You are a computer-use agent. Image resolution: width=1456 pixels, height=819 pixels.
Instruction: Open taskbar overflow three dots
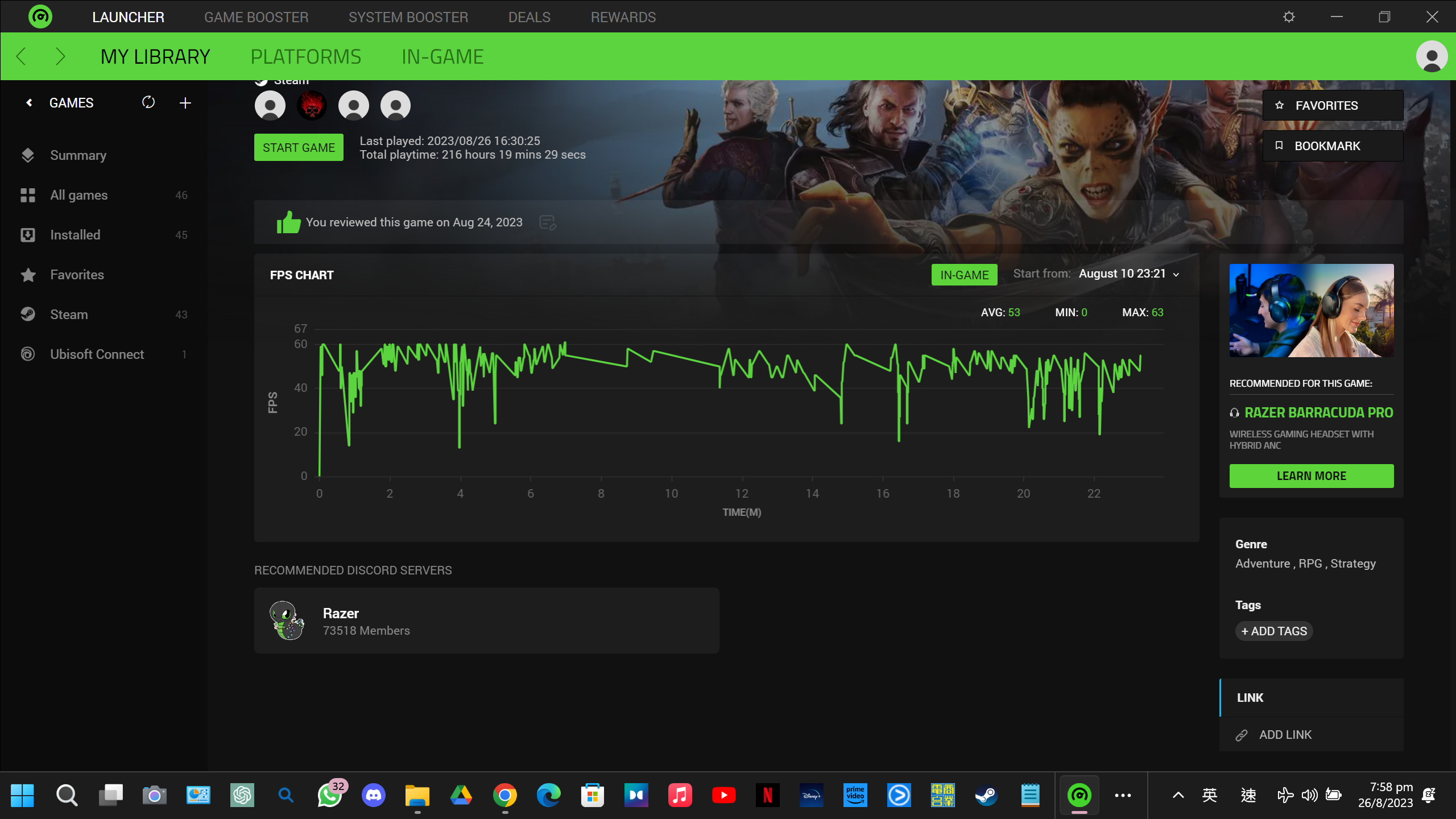coord(1123,795)
